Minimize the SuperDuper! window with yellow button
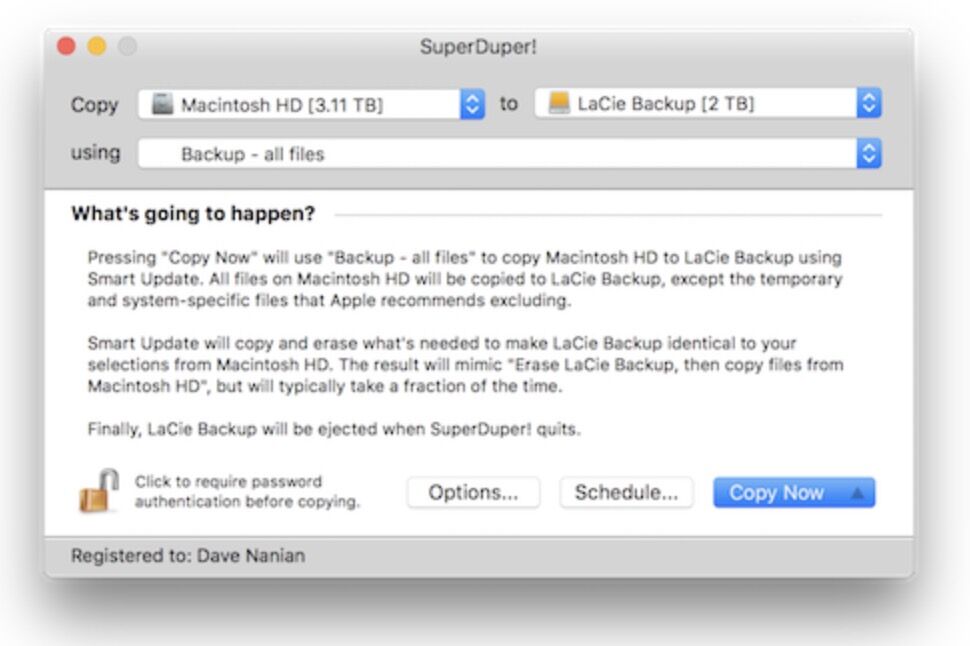This screenshot has width=970, height=646. [x=97, y=47]
